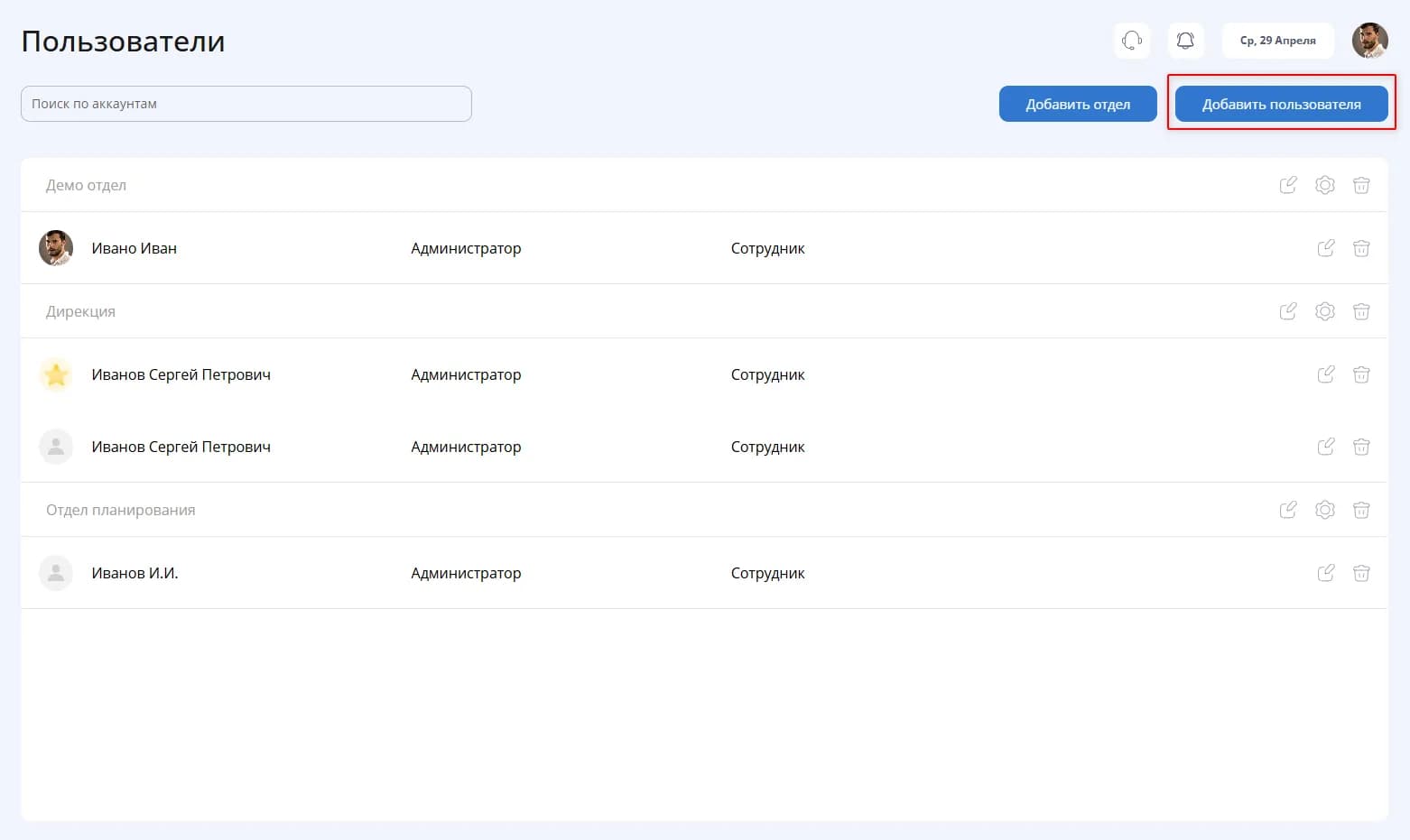Image resolution: width=1410 pixels, height=840 pixels.
Task: Click the Ср, 29 Апреля date button
Action: (x=1277, y=41)
